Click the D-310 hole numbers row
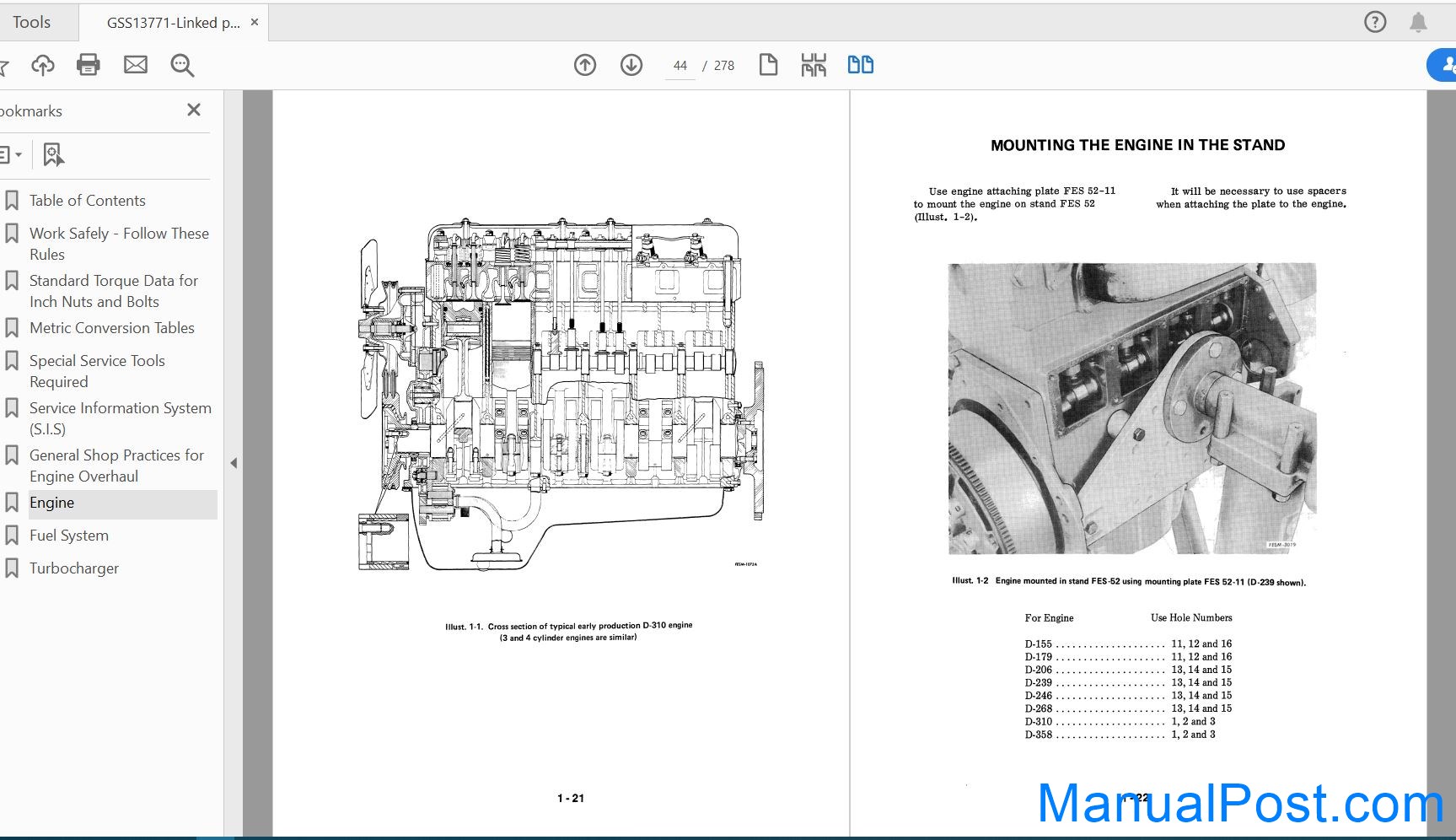 click(x=1120, y=721)
